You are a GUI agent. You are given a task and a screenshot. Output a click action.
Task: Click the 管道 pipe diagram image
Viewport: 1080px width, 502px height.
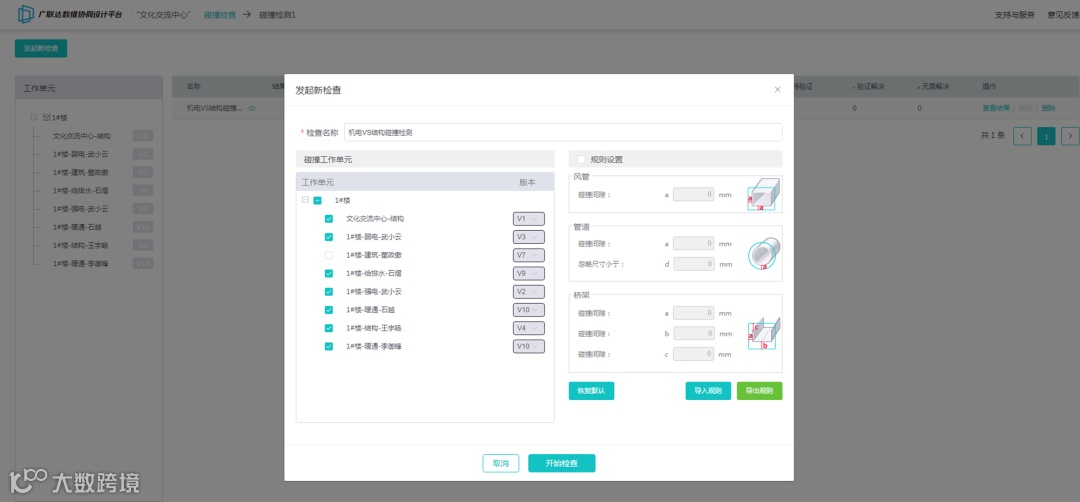[765, 254]
